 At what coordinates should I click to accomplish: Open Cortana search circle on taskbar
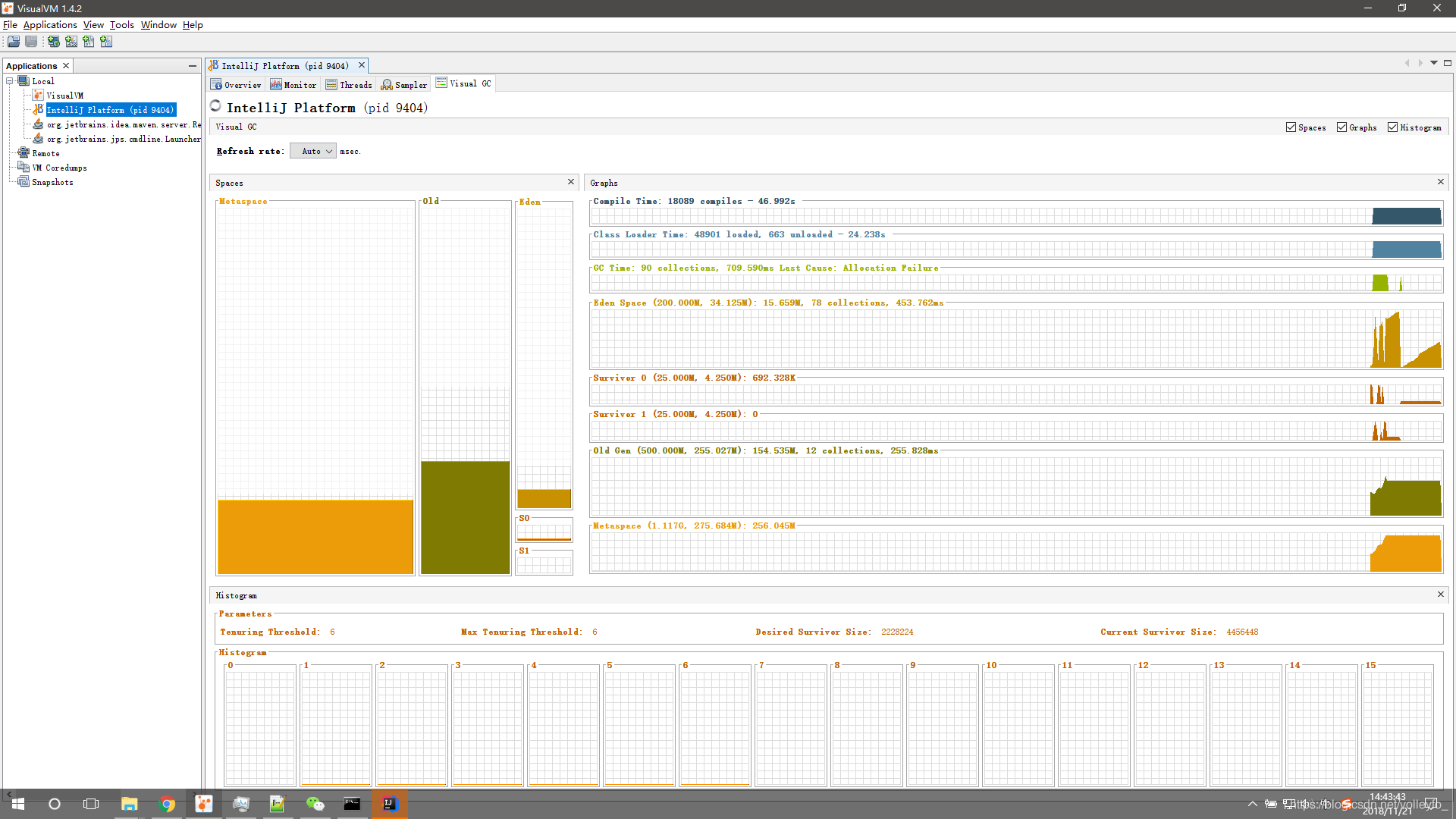pyautogui.click(x=55, y=804)
